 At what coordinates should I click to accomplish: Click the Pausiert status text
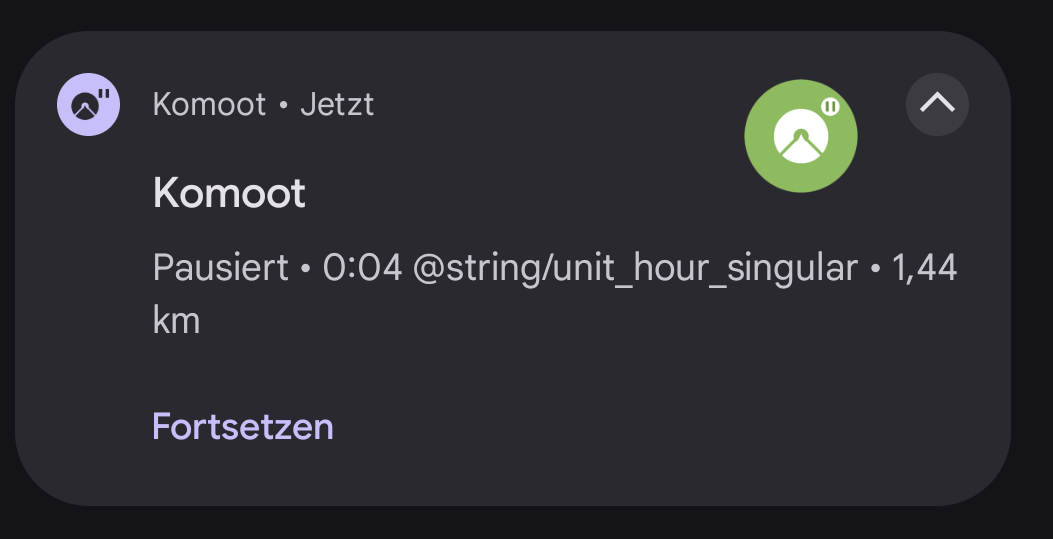(x=220, y=268)
